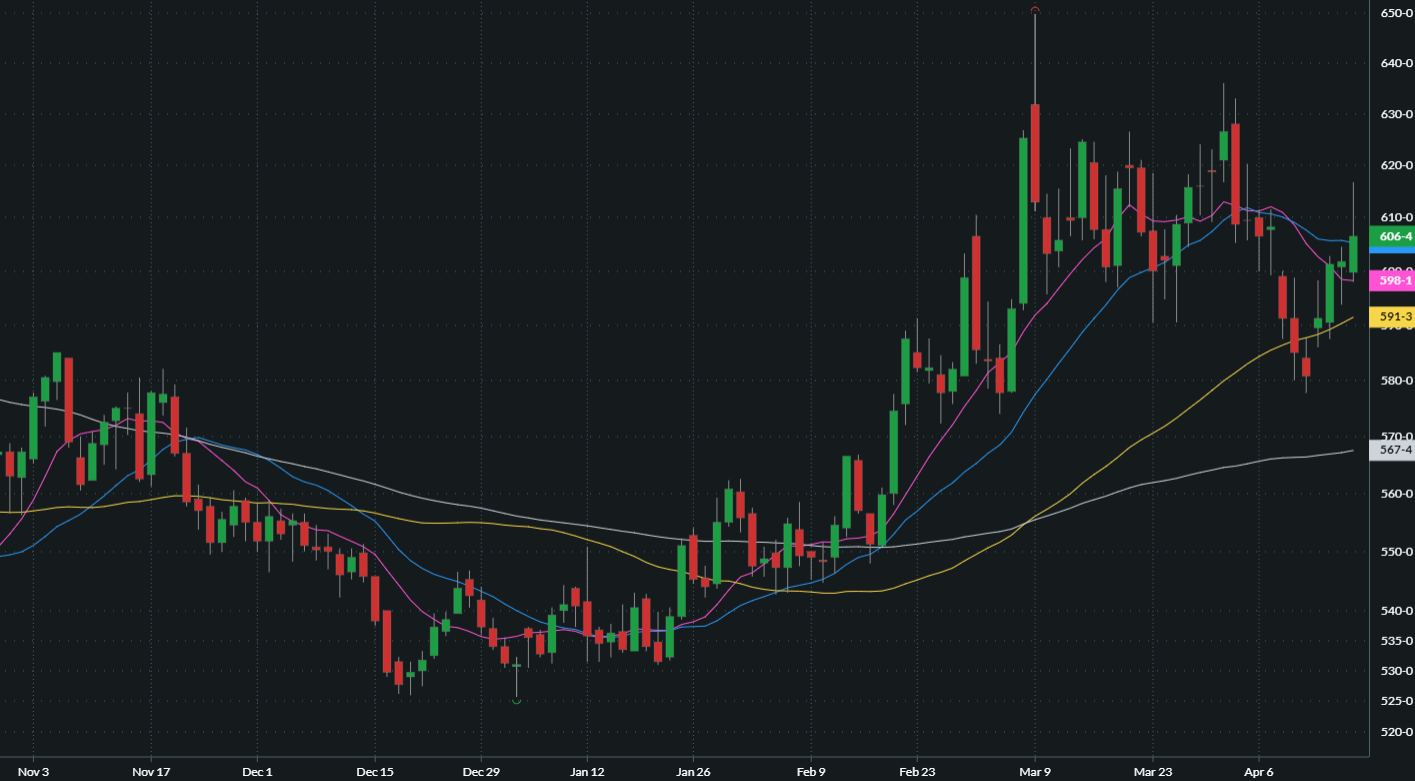
Task: Click the 650-0 price axis label
Action: [1396, 13]
